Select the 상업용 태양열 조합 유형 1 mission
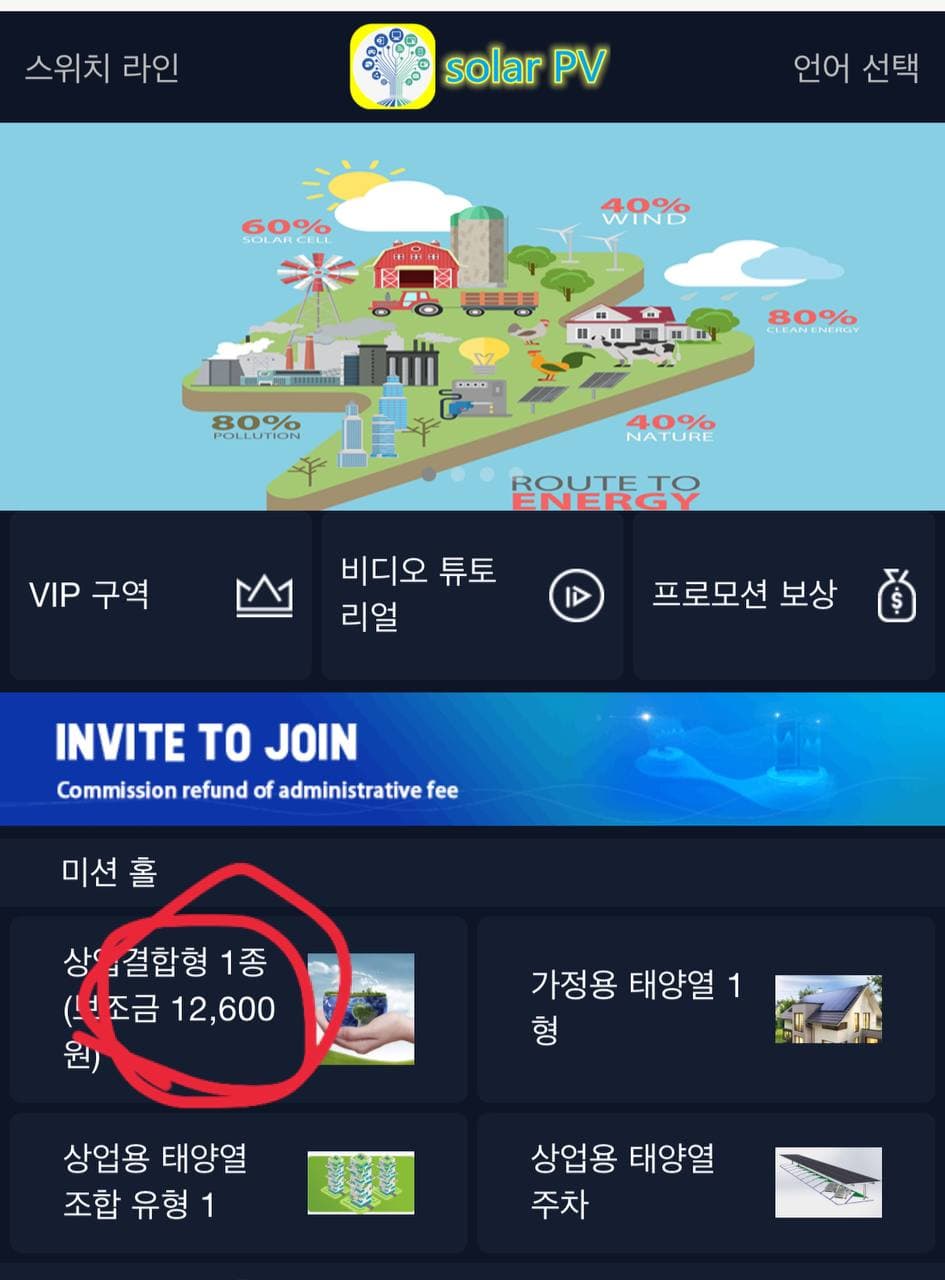The width and height of the screenshot is (945, 1280). point(238,1183)
